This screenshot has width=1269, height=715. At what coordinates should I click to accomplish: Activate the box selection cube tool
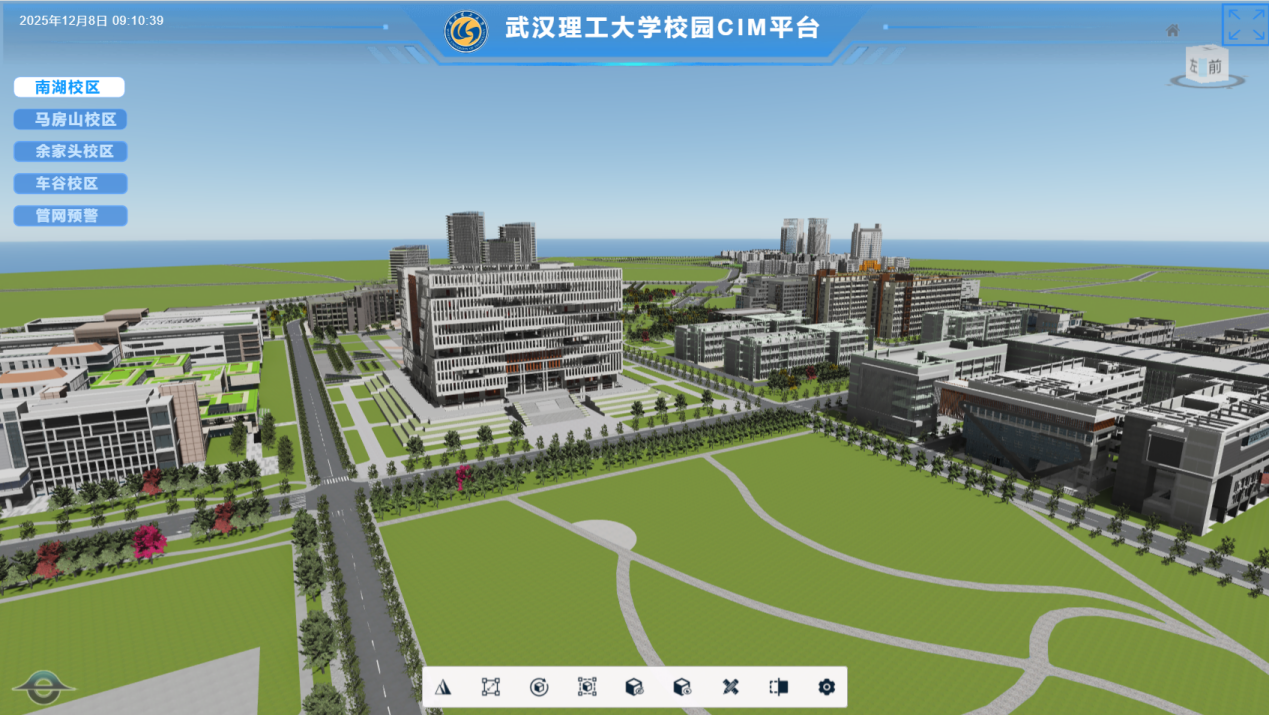587,687
